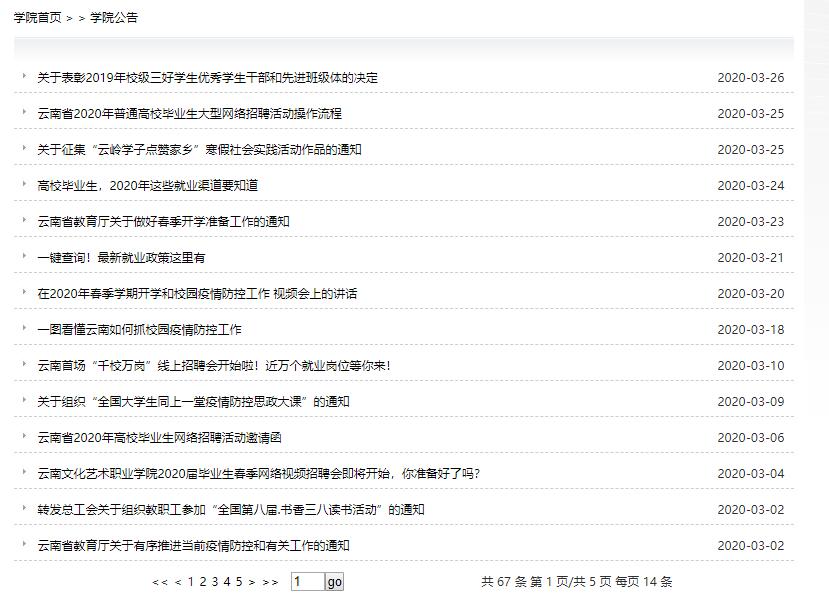This screenshot has width=829, height=598.
Task: Open 高校毕业生，2020年这些就业渠道要知道 article
Action: [x=147, y=186]
